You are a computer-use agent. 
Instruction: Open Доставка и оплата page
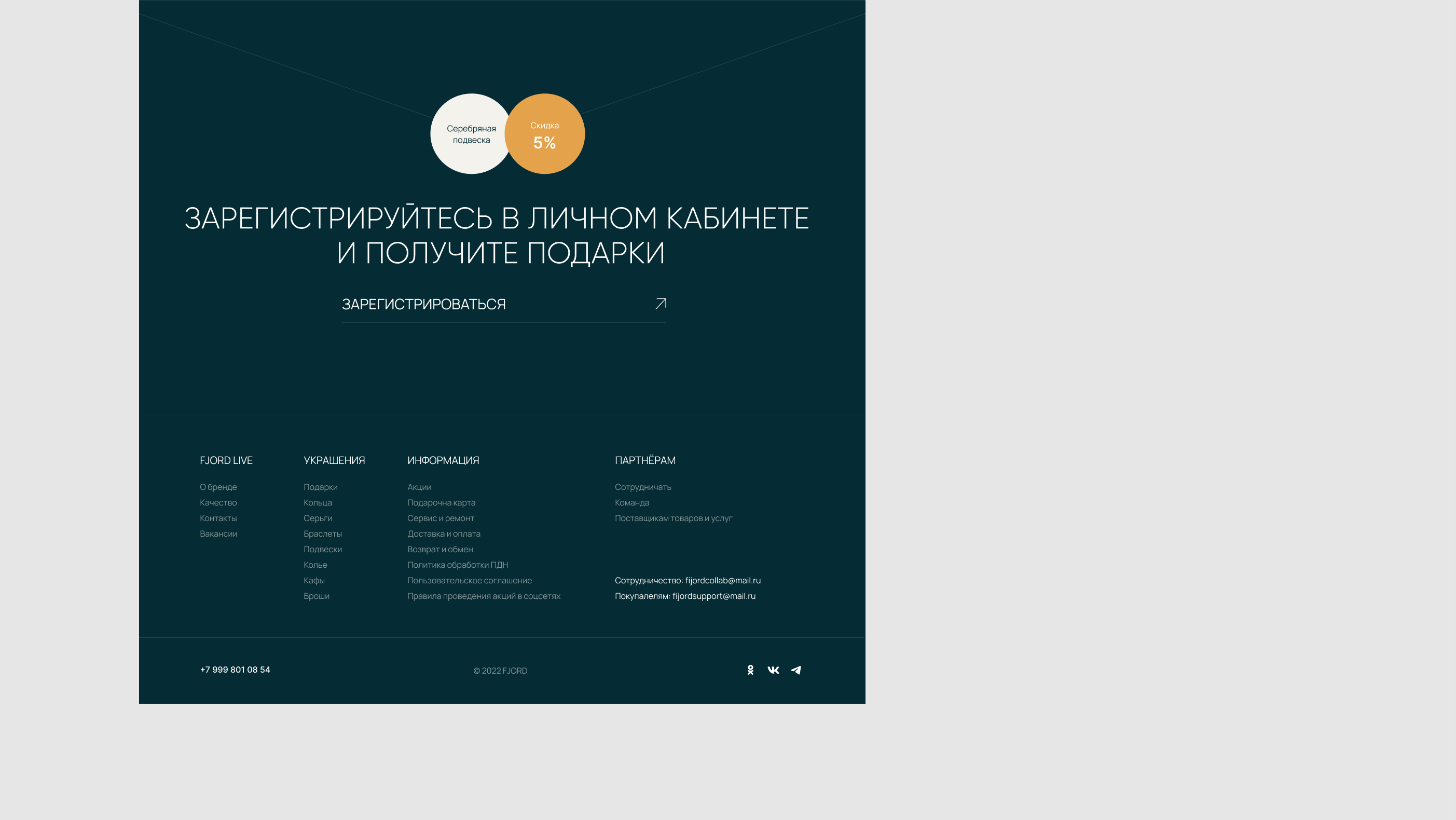point(444,534)
